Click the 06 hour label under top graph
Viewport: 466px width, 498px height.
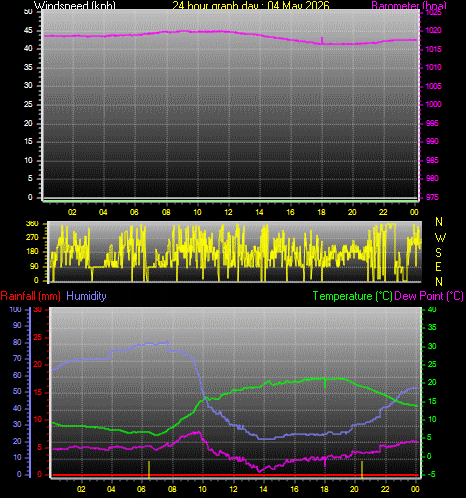(x=134, y=212)
